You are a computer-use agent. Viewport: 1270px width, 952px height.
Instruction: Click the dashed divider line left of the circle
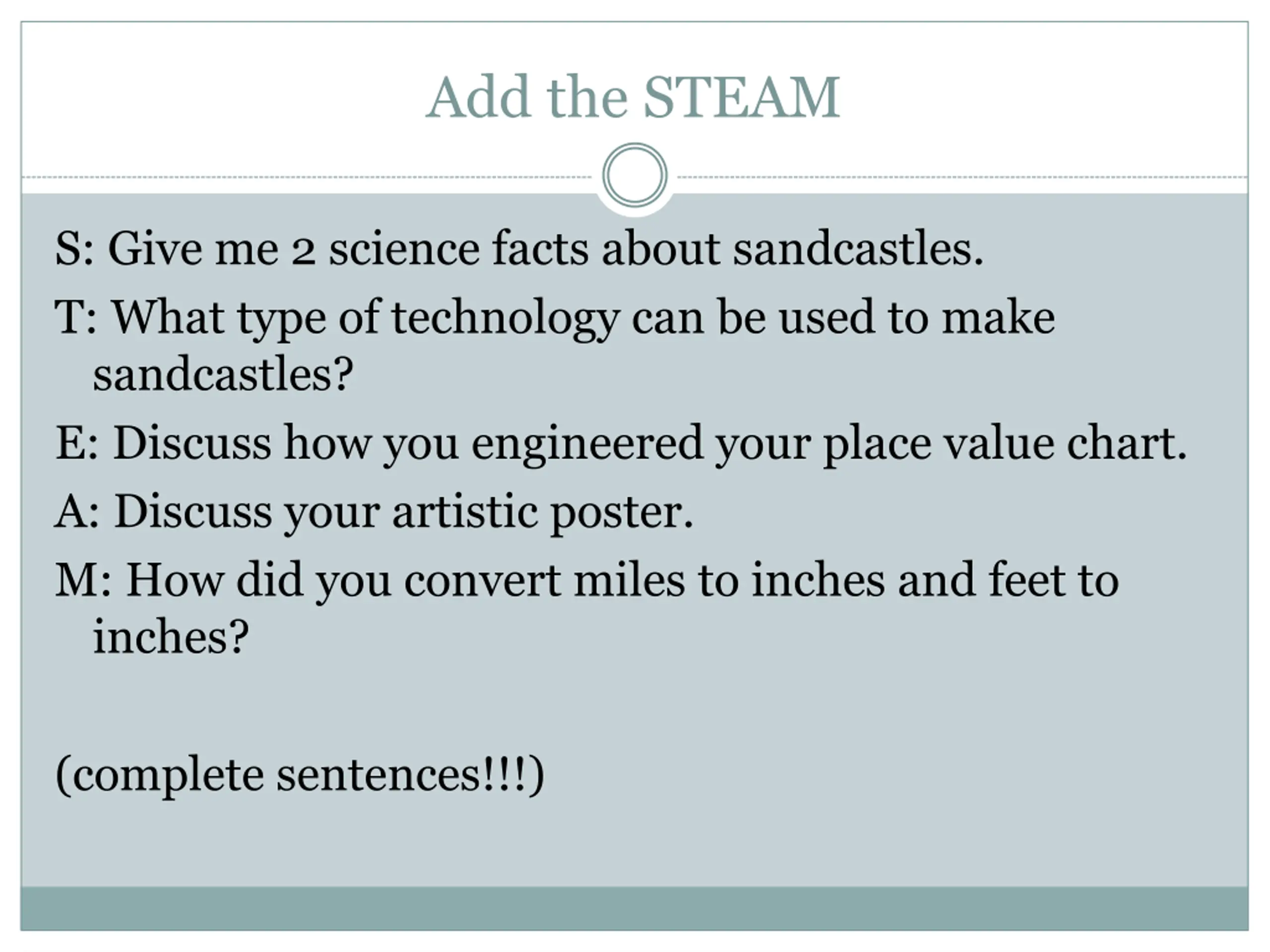click(x=307, y=178)
